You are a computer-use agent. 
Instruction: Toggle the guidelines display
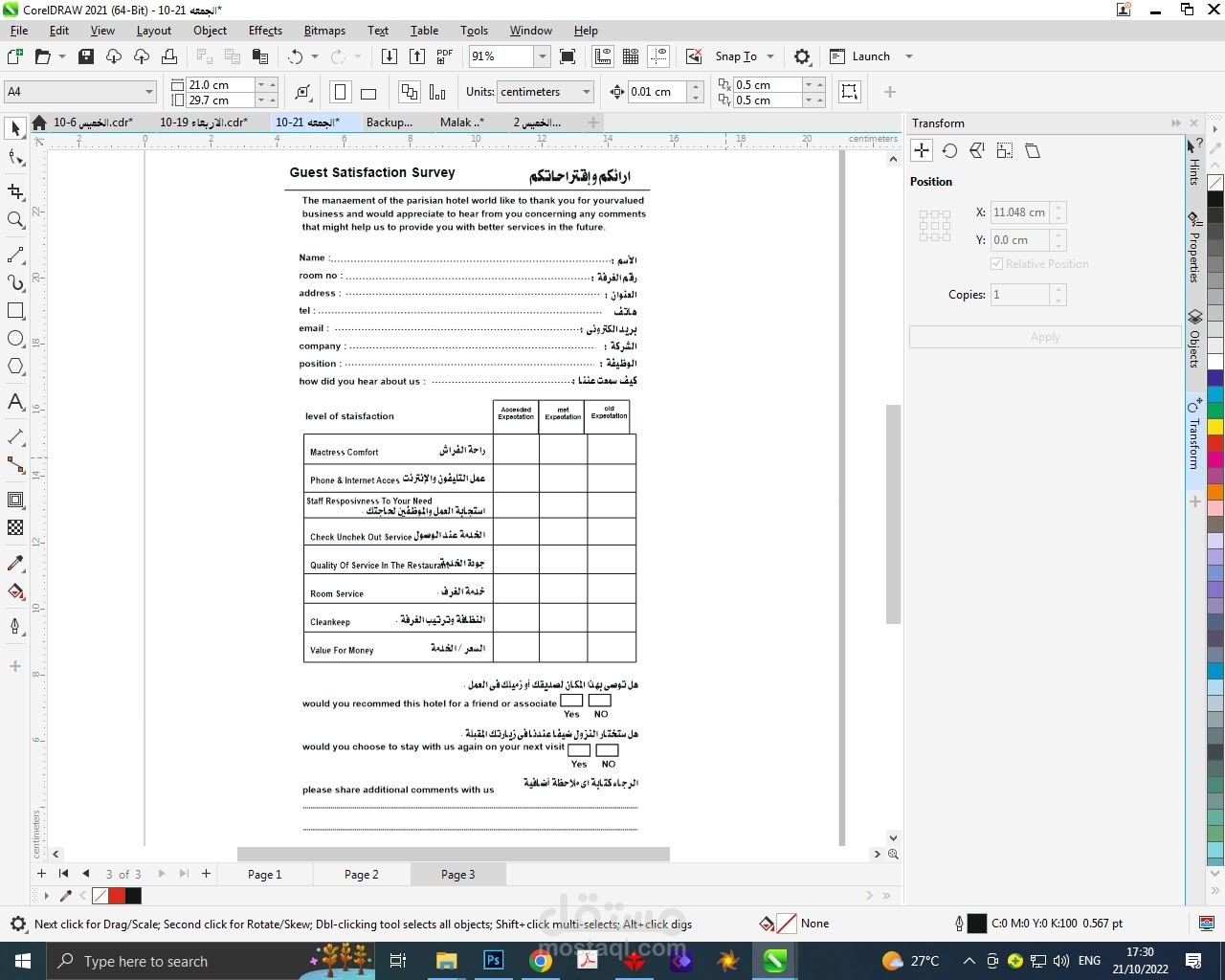[x=658, y=56]
